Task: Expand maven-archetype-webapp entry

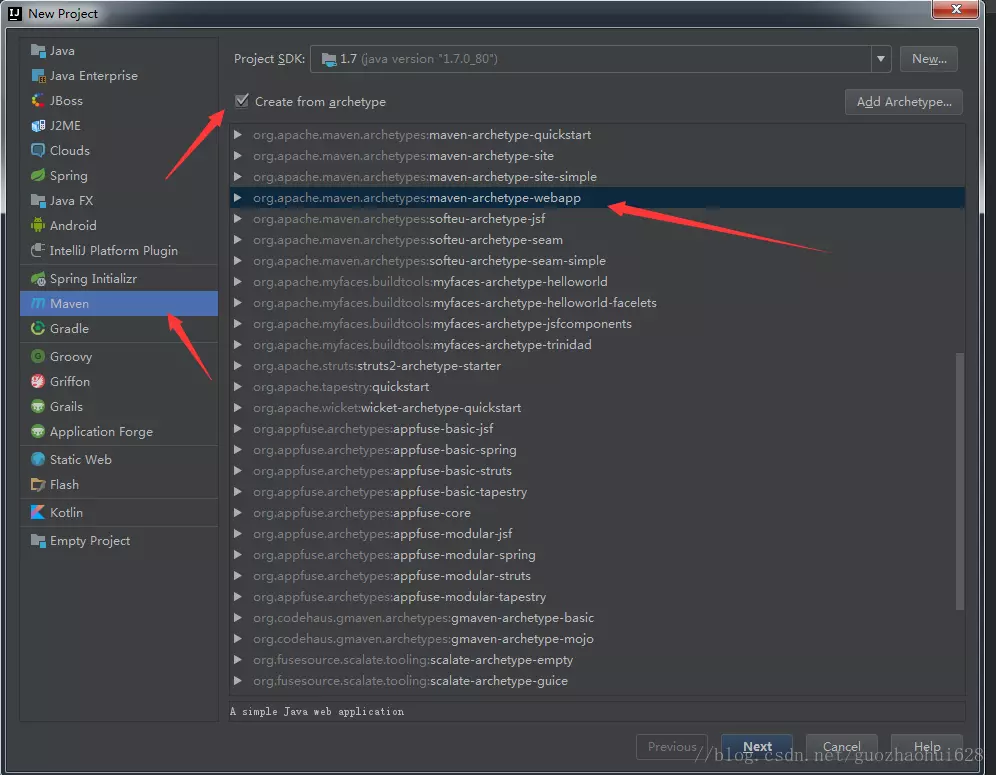Action: pos(238,198)
